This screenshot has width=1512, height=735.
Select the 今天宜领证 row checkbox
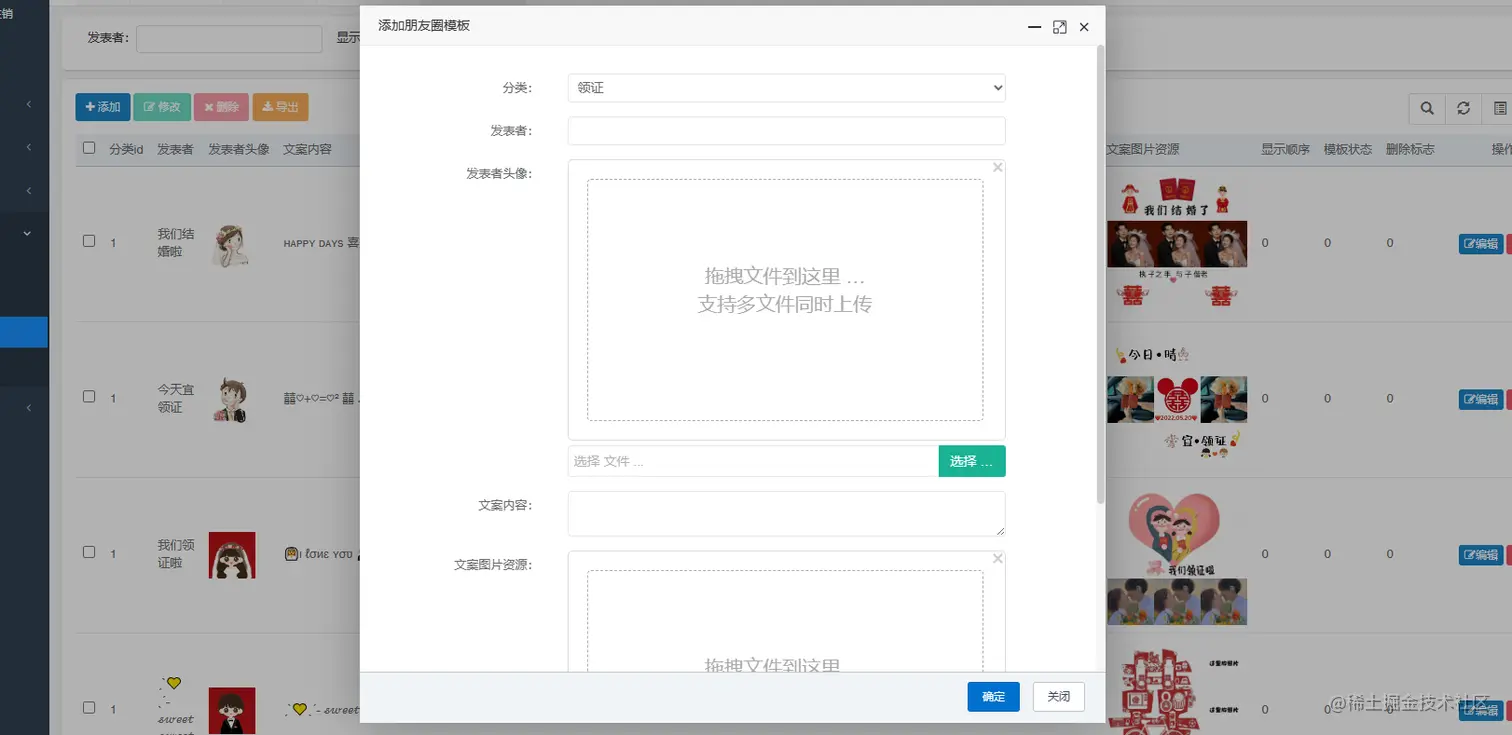coord(89,397)
